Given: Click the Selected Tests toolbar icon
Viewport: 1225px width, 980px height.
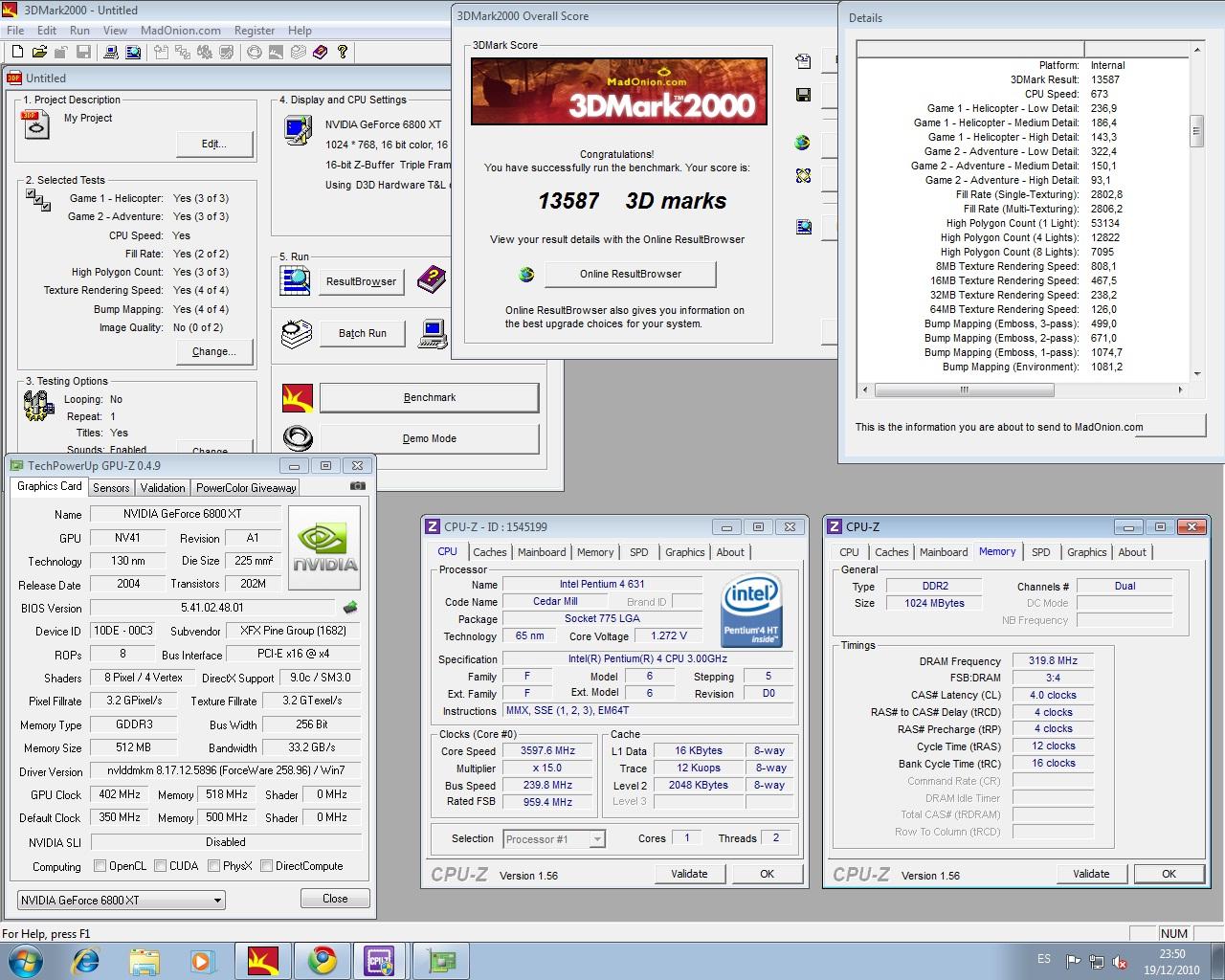Looking at the screenshot, I should tap(183, 52).
